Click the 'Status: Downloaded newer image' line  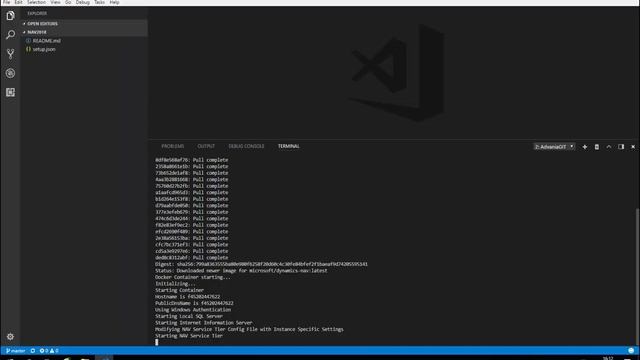click(241, 271)
